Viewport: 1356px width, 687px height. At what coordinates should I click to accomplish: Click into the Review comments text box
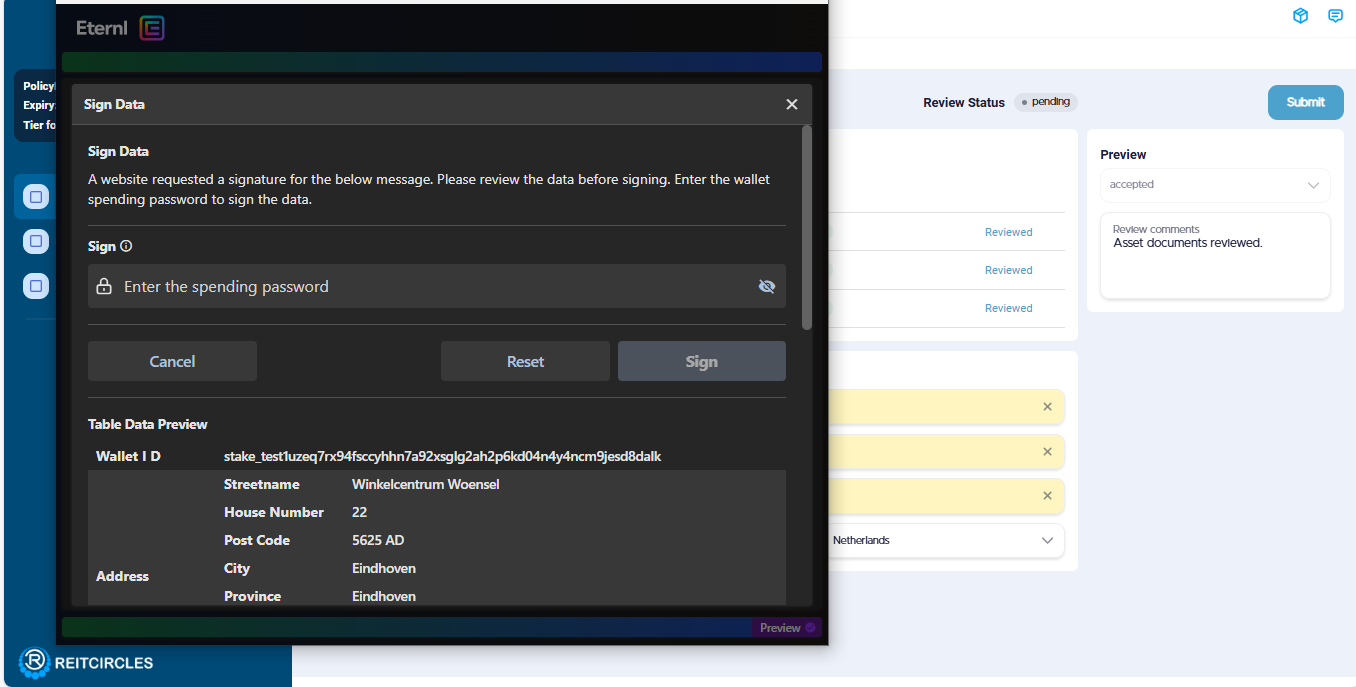[1214, 265]
